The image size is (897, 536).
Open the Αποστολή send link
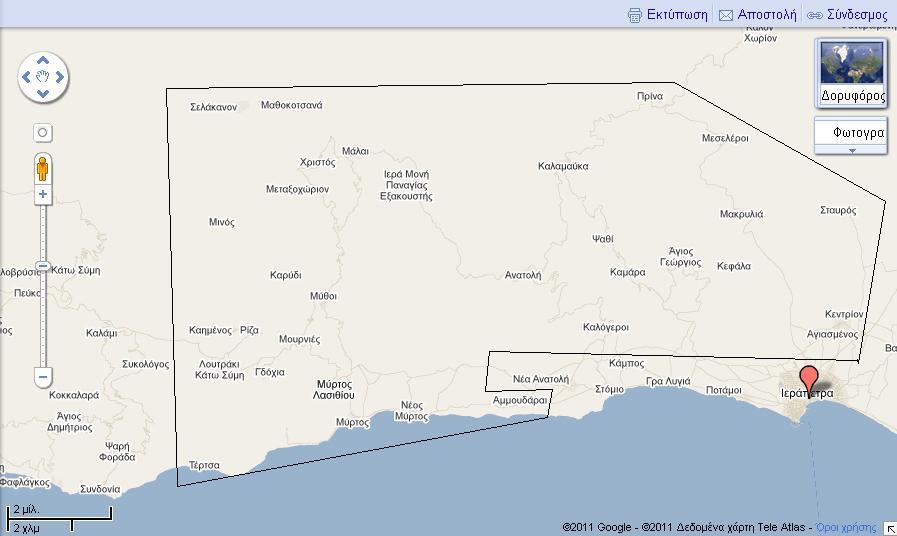click(x=767, y=15)
